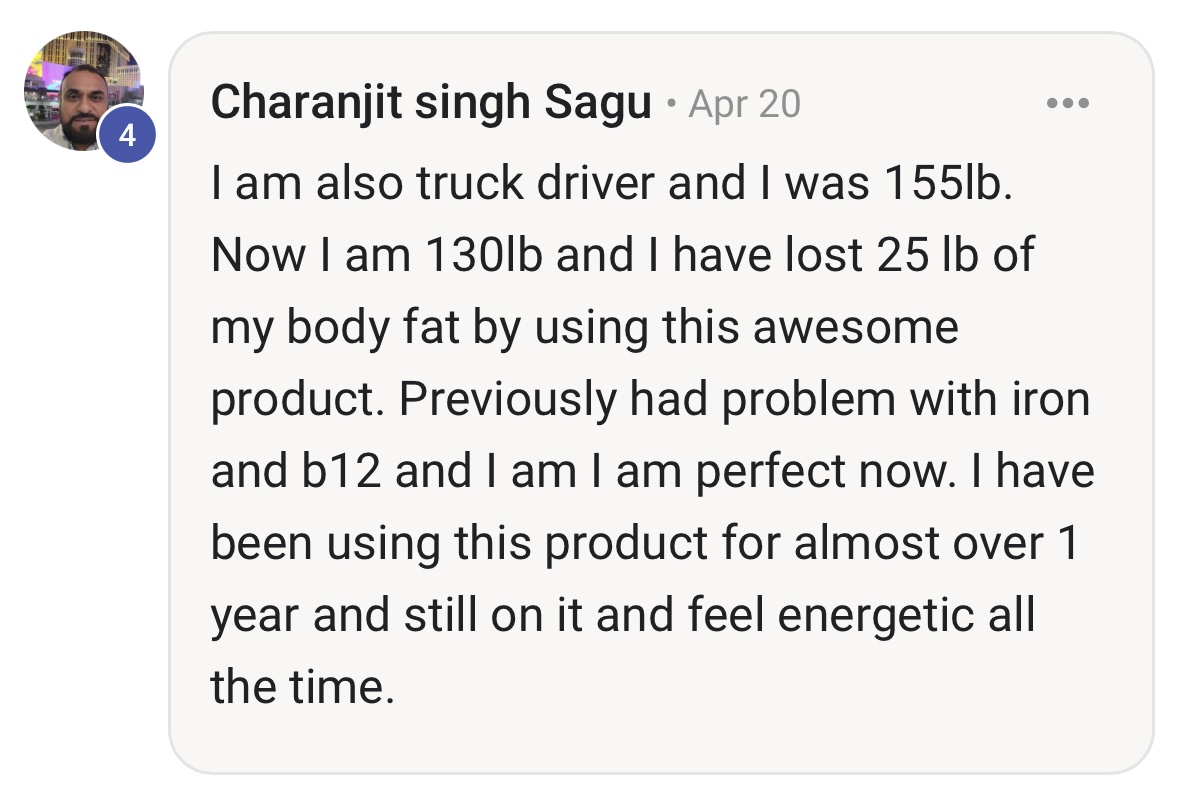
Task: Click the word "130lb" in the comment
Action: click(x=484, y=256)
